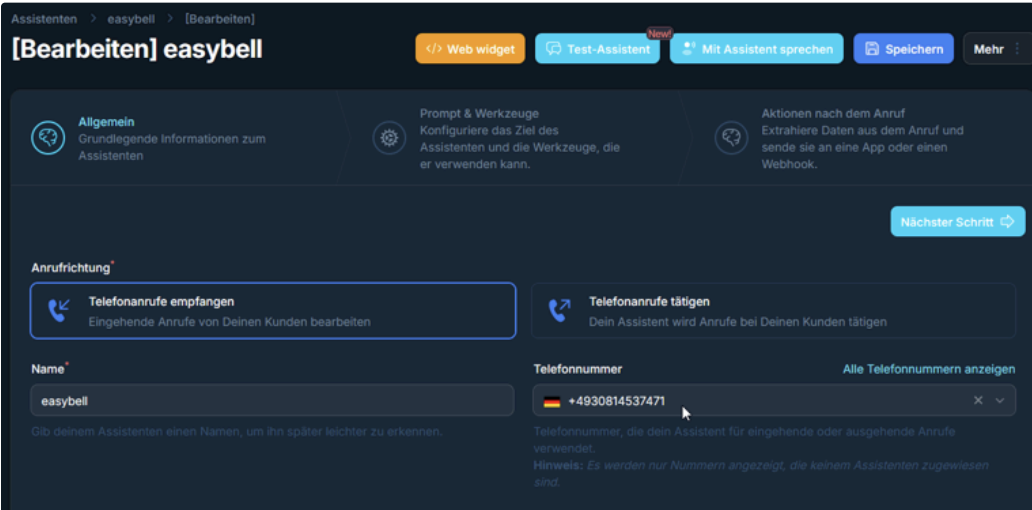Click the outgoing call phone icon
Image resolution: width=1032 pixels, height=510 pixels.
(559, 310)
